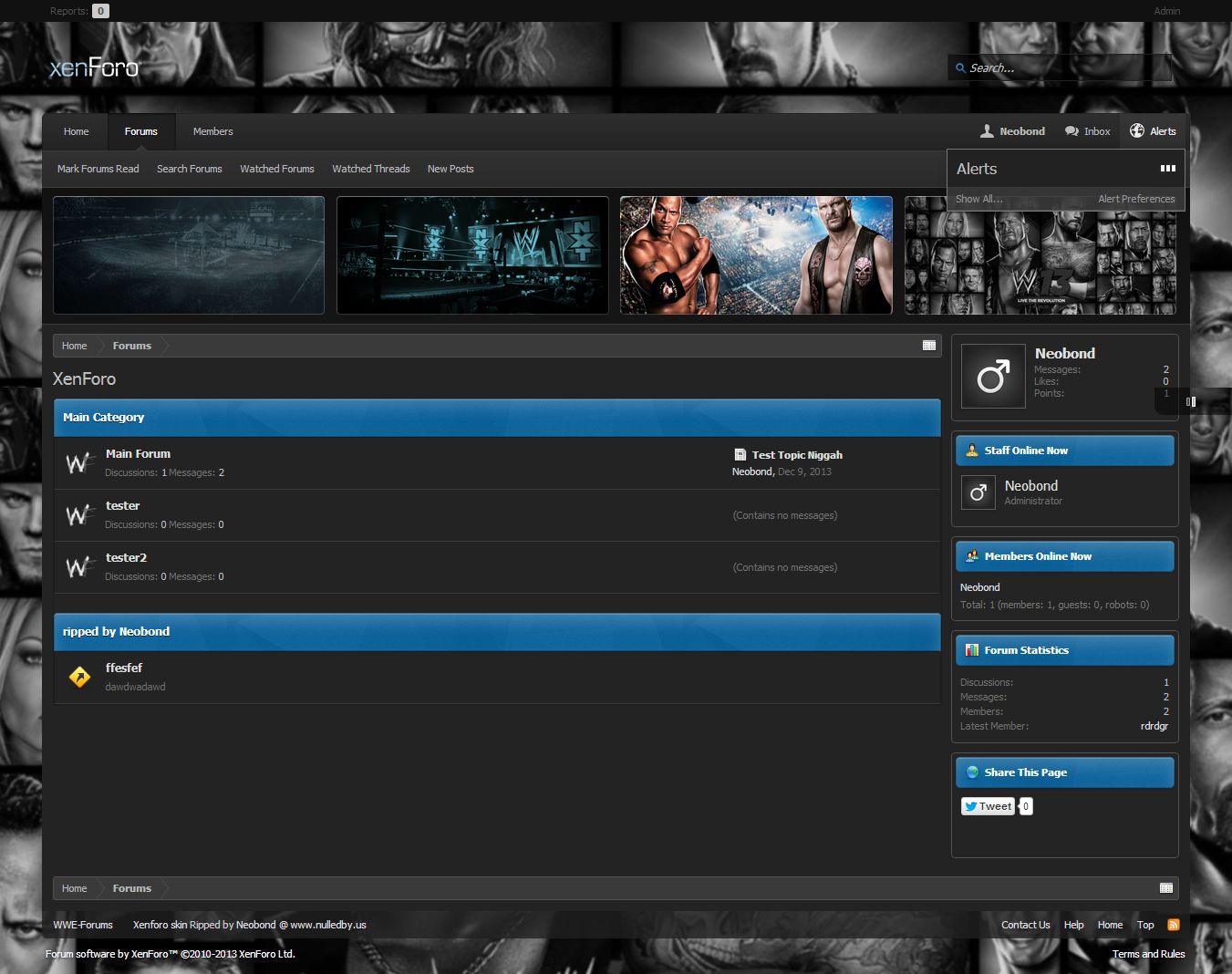The height and width of the screenshot is (974, 1232).
Task: Click the Alerts globe icon
Action: [1137, 131]
